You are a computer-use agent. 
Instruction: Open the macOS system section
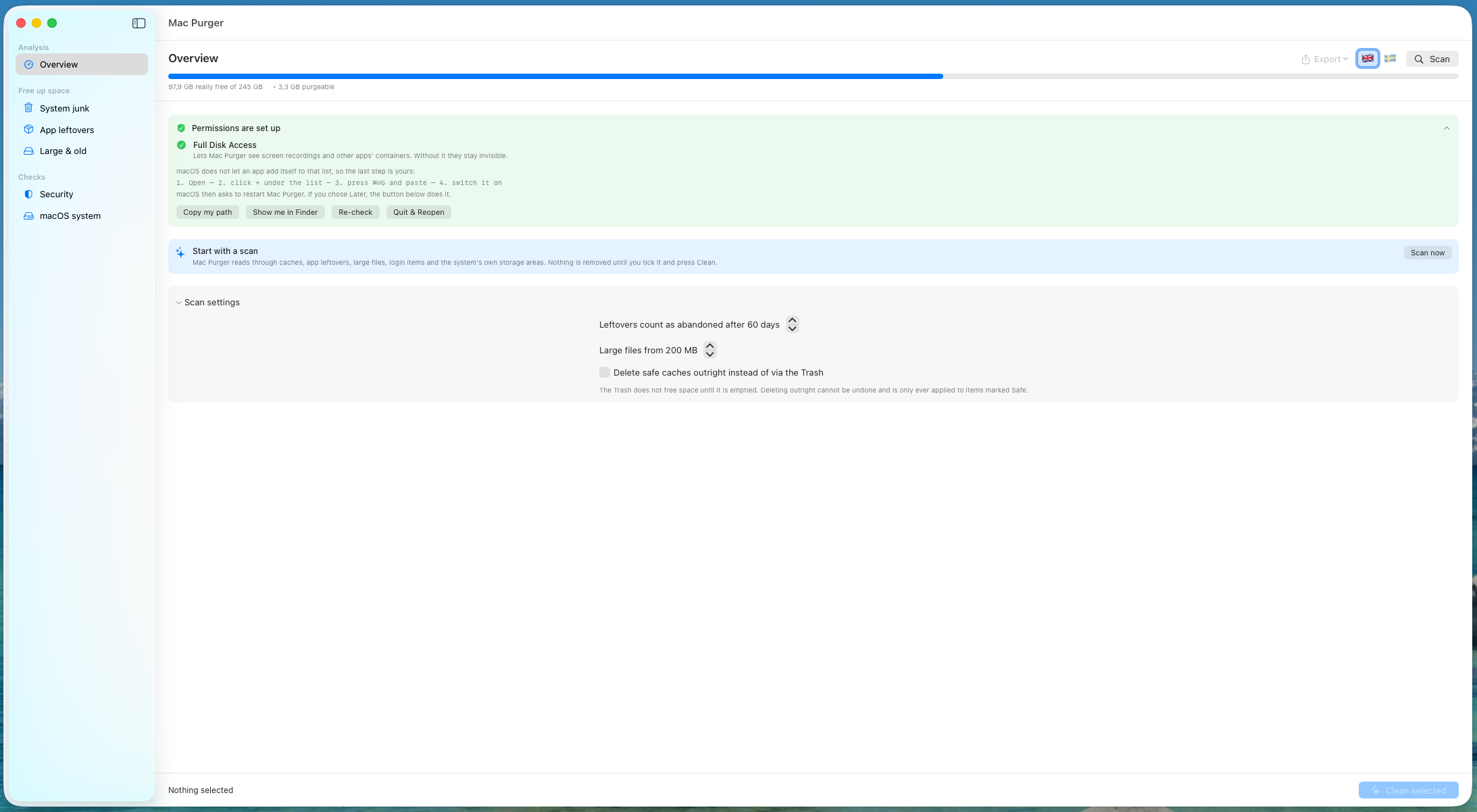click(82, 215)
